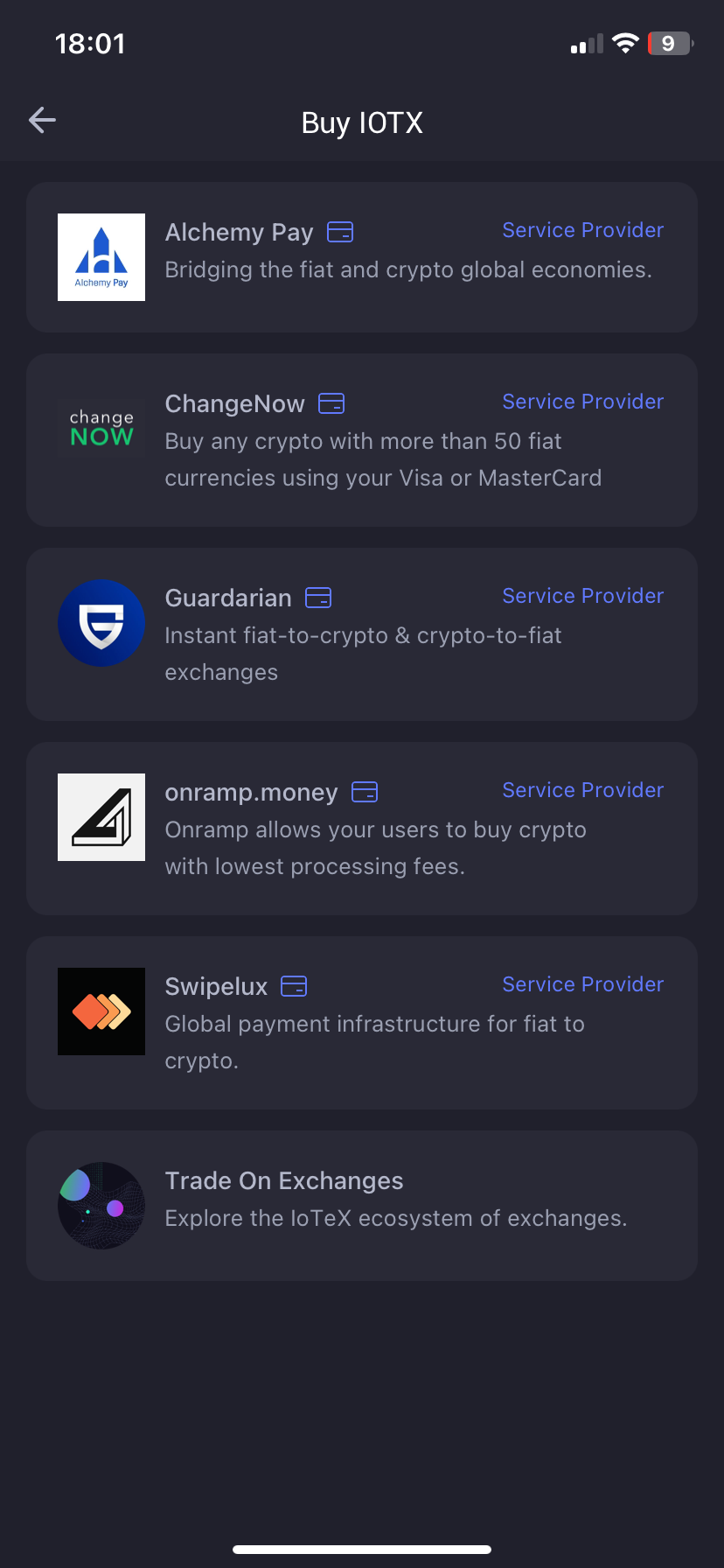
Task: Select Trade On Exchanges title
Action: 284,1181
